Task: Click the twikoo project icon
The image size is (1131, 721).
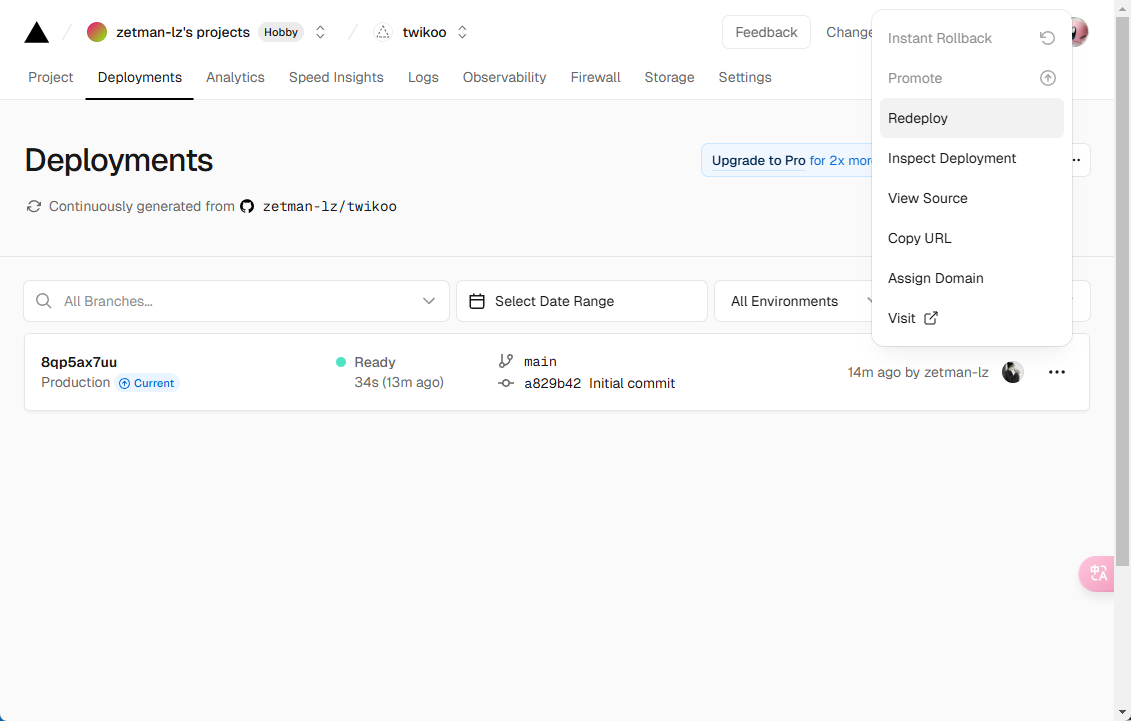Action: tap(383, 32)
